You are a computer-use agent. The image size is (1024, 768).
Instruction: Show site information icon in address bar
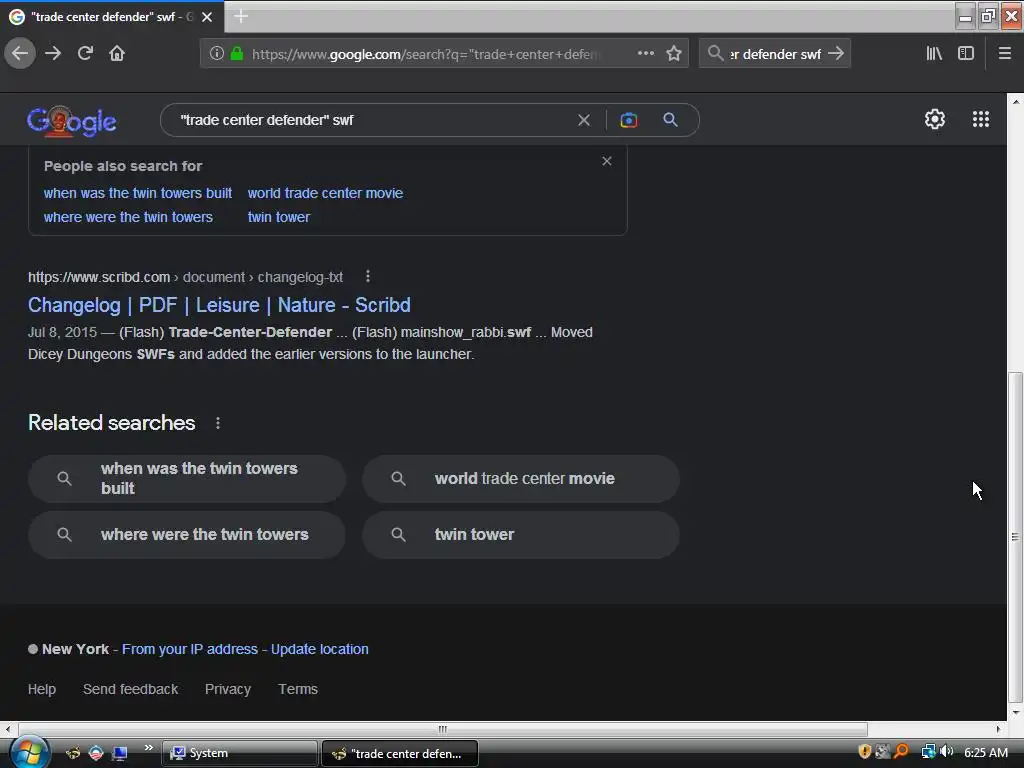point(217,54)
